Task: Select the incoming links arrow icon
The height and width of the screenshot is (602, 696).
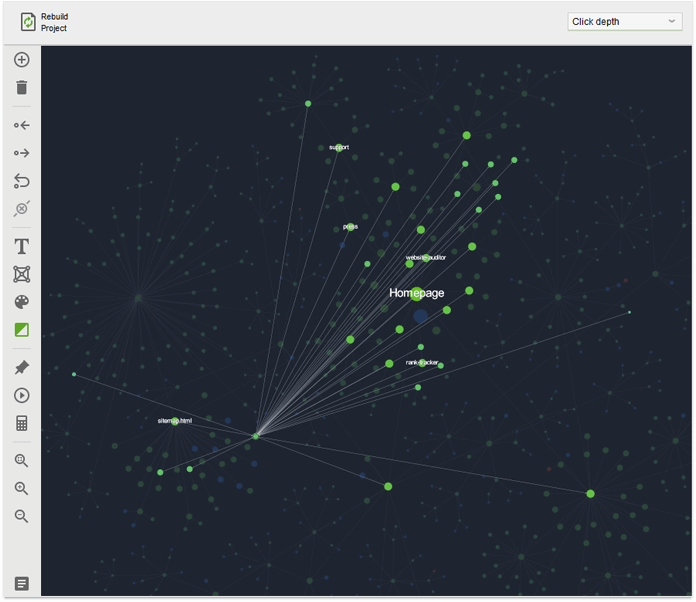Action: click(x=22, y=126)
